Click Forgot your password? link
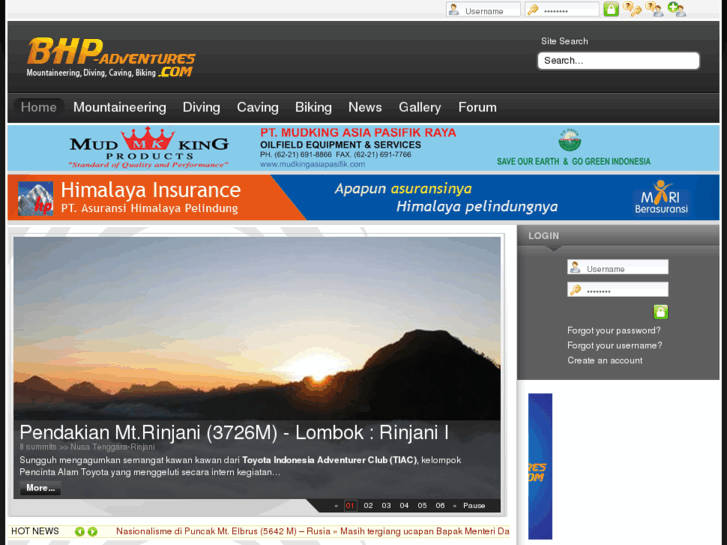 click(614, 331)
